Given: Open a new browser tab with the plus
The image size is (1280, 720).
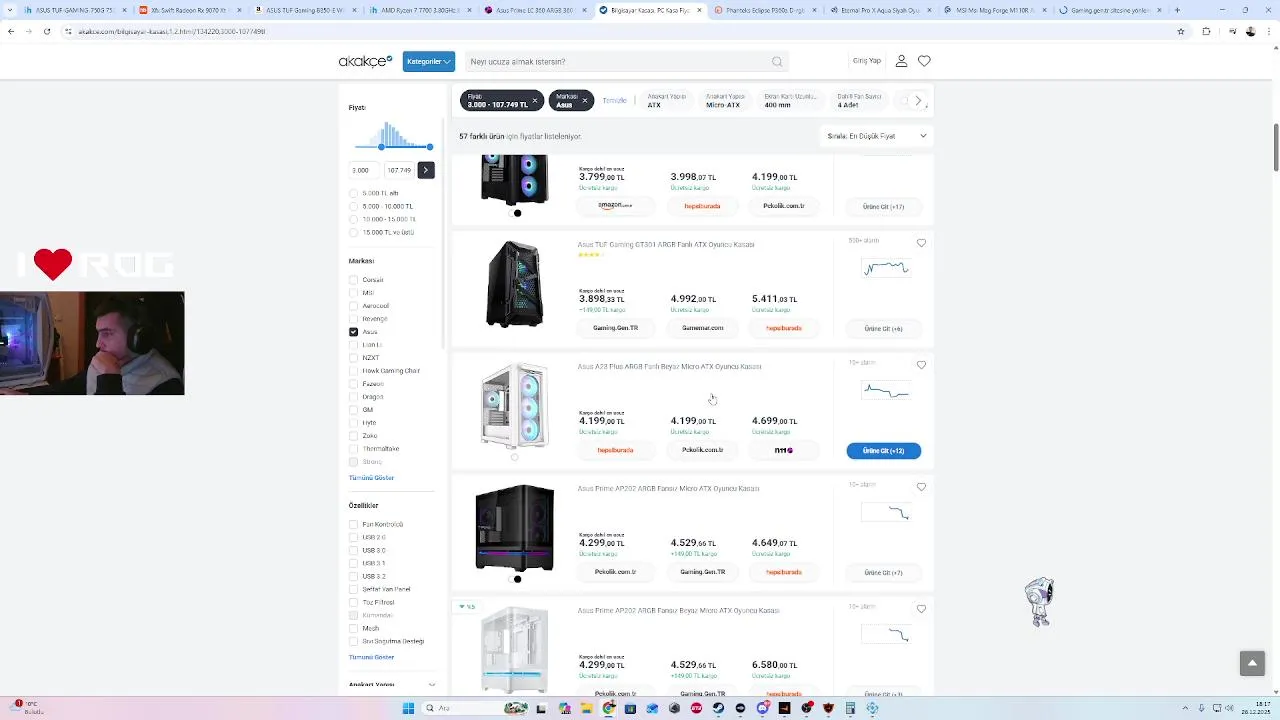Looking at the screenshot, I should (1177, 10).
